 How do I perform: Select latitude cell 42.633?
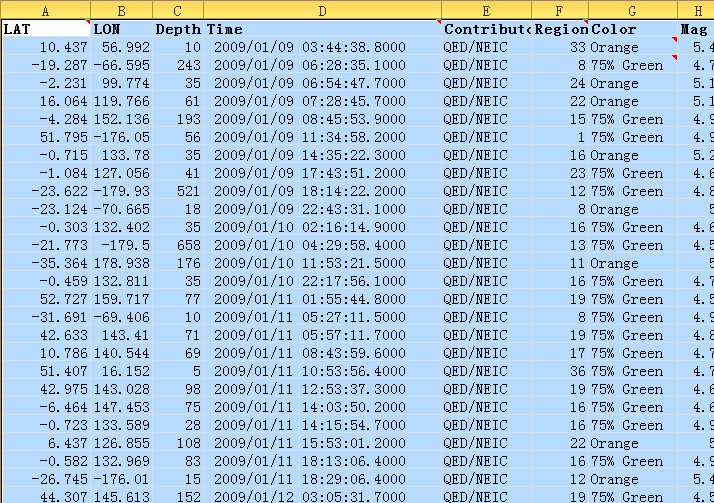coord(46,335)
